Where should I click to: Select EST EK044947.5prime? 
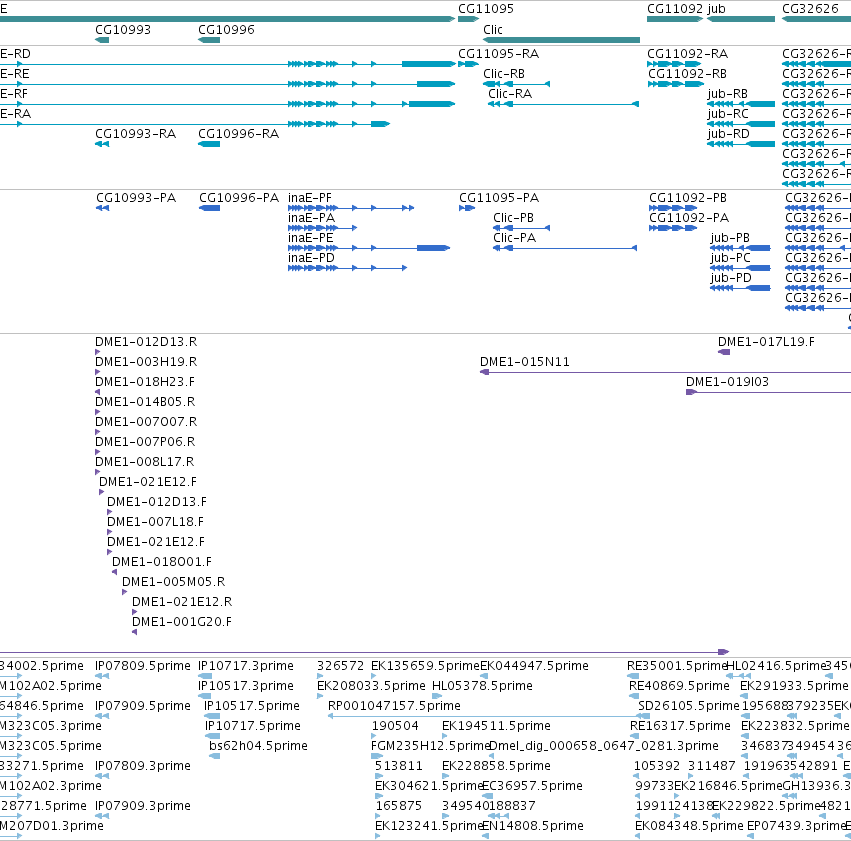point(484,676)
